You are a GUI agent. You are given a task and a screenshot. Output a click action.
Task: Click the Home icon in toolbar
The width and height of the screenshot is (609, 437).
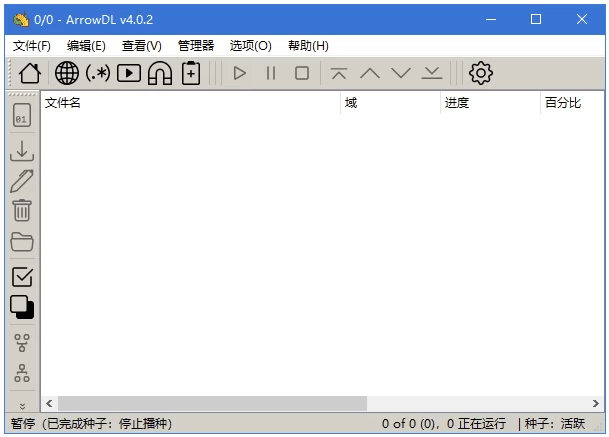(29, 73)
